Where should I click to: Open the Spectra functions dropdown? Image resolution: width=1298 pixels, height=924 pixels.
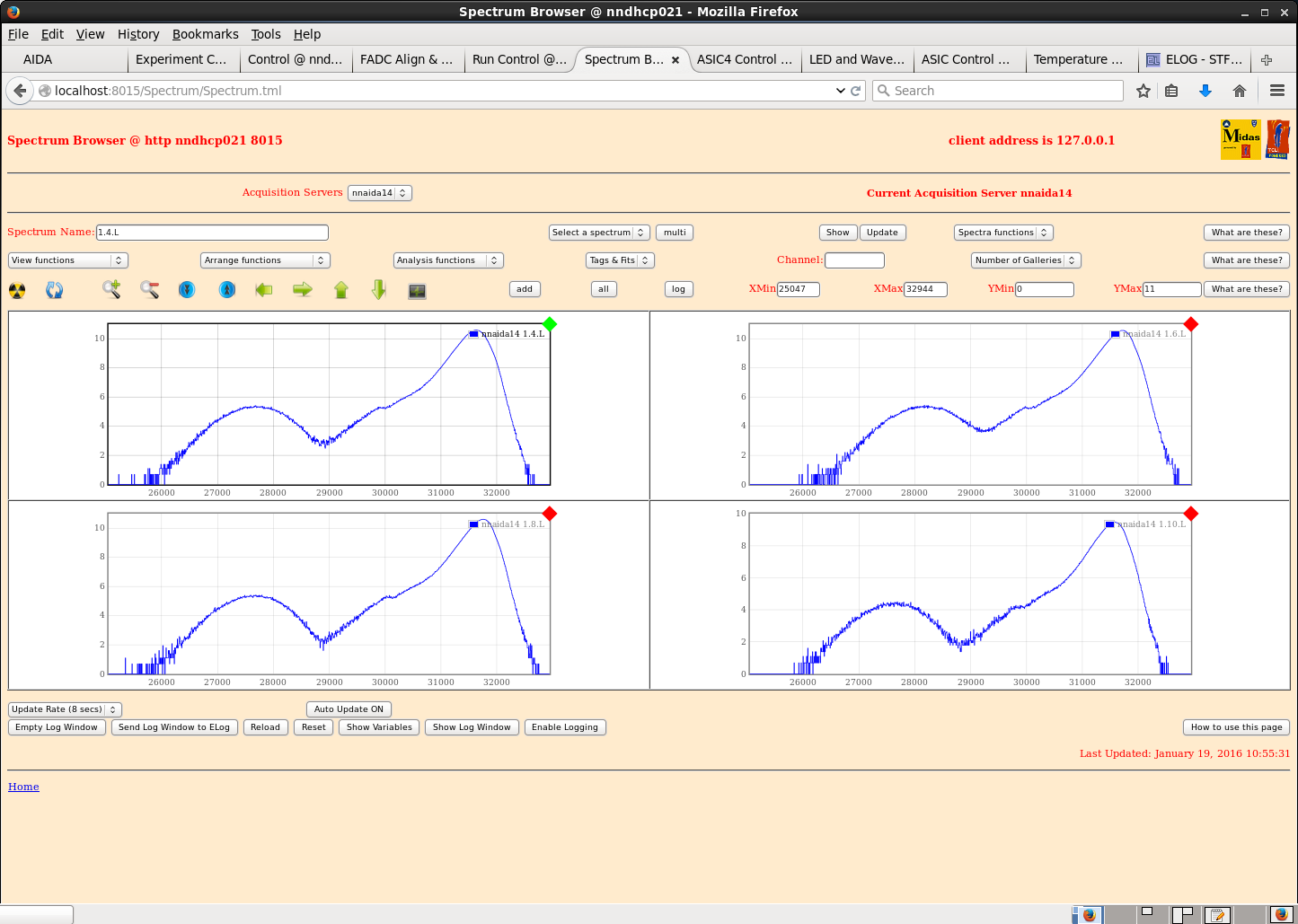click(1003, 233)
